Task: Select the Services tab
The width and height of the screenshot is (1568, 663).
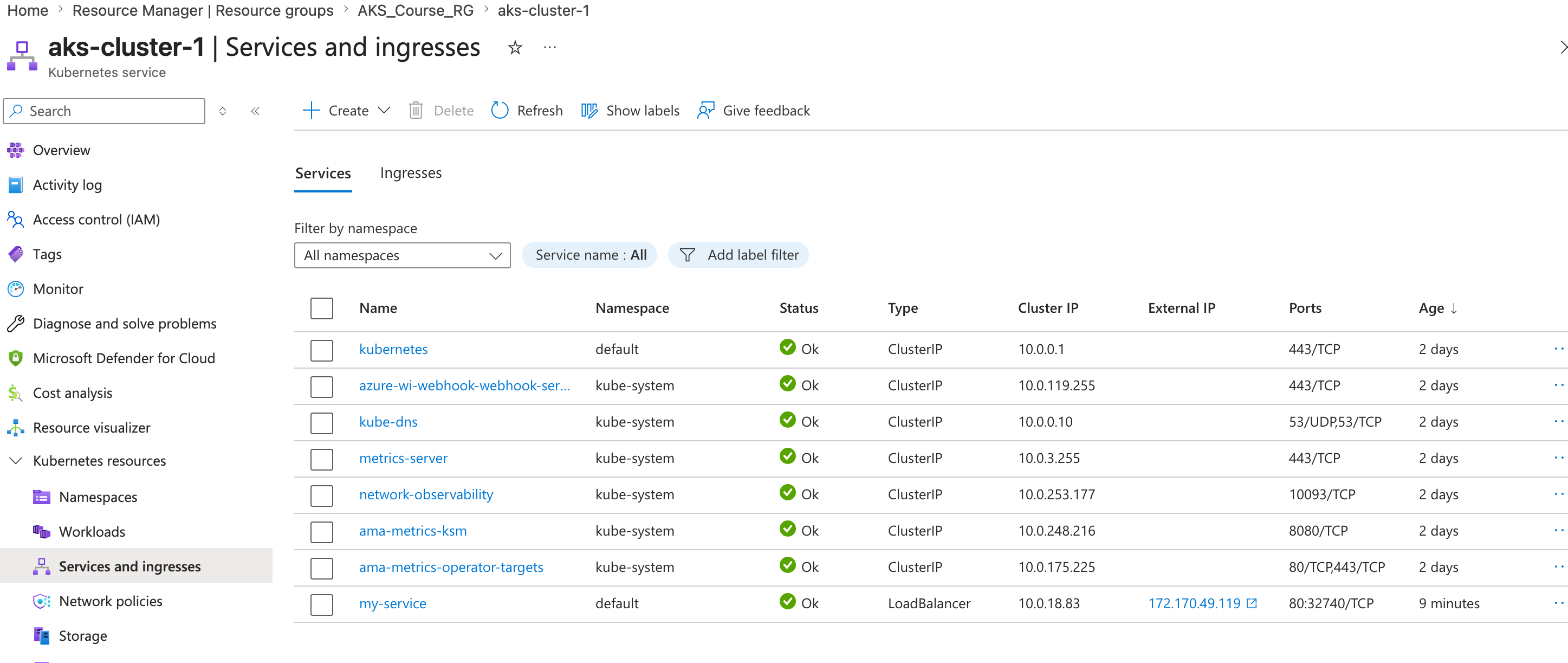Action: coord(323,173)
